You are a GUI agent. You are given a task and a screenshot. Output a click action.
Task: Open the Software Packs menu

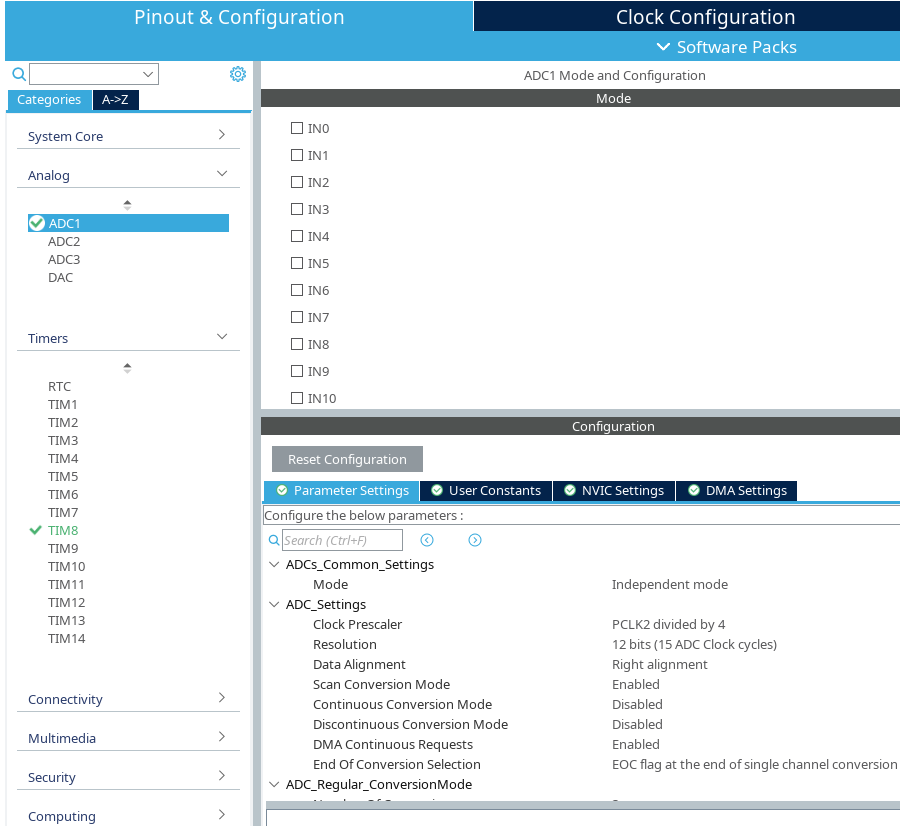(726, 47)
